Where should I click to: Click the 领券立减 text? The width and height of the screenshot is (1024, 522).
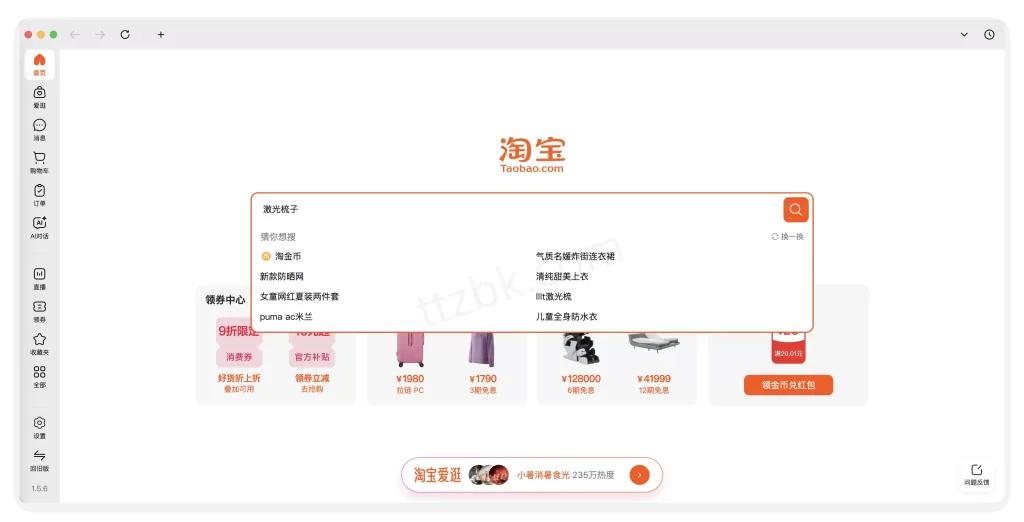[x=312, y=378]
